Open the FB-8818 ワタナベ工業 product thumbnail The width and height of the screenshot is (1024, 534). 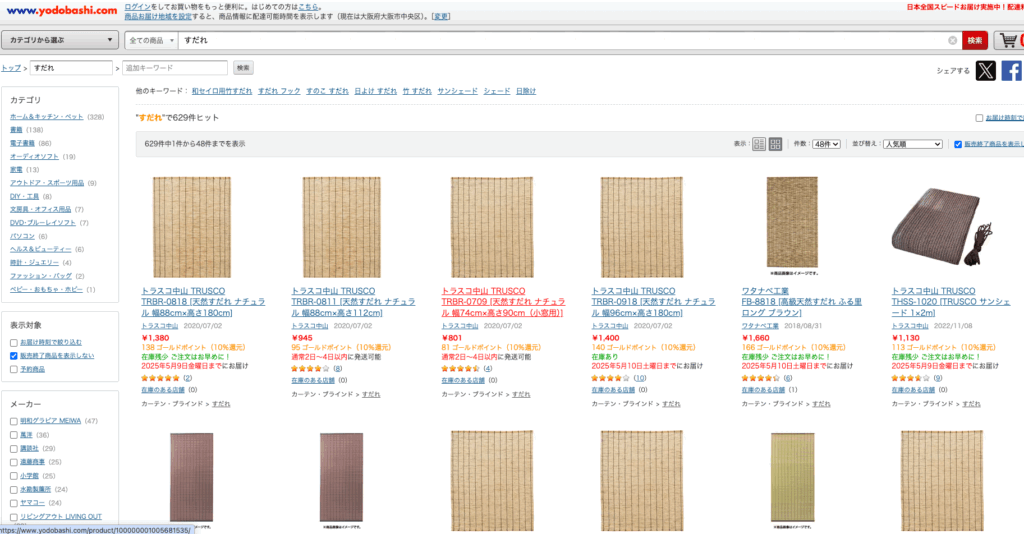[792, 227]
